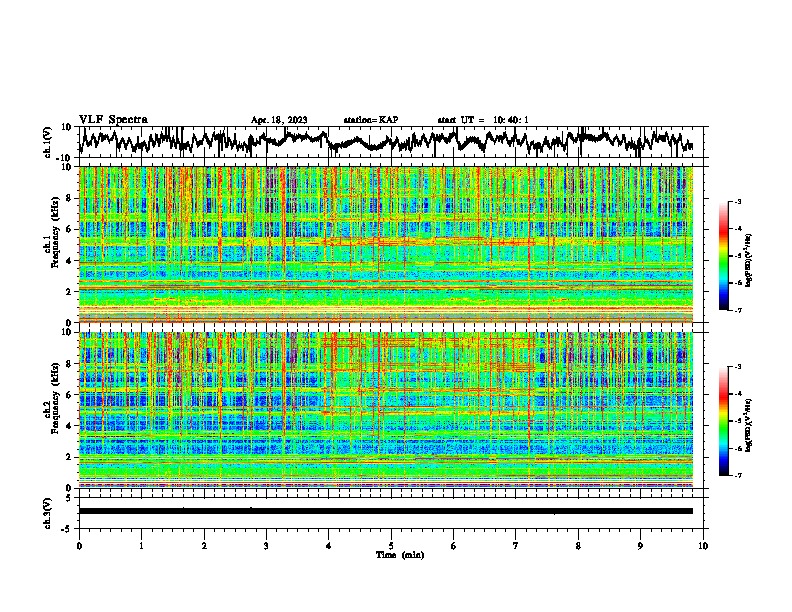Viewport: 792px width, 612px height.
Task: Click the "ch.1(V)" waveform axis label
Action: coord(47,142)
